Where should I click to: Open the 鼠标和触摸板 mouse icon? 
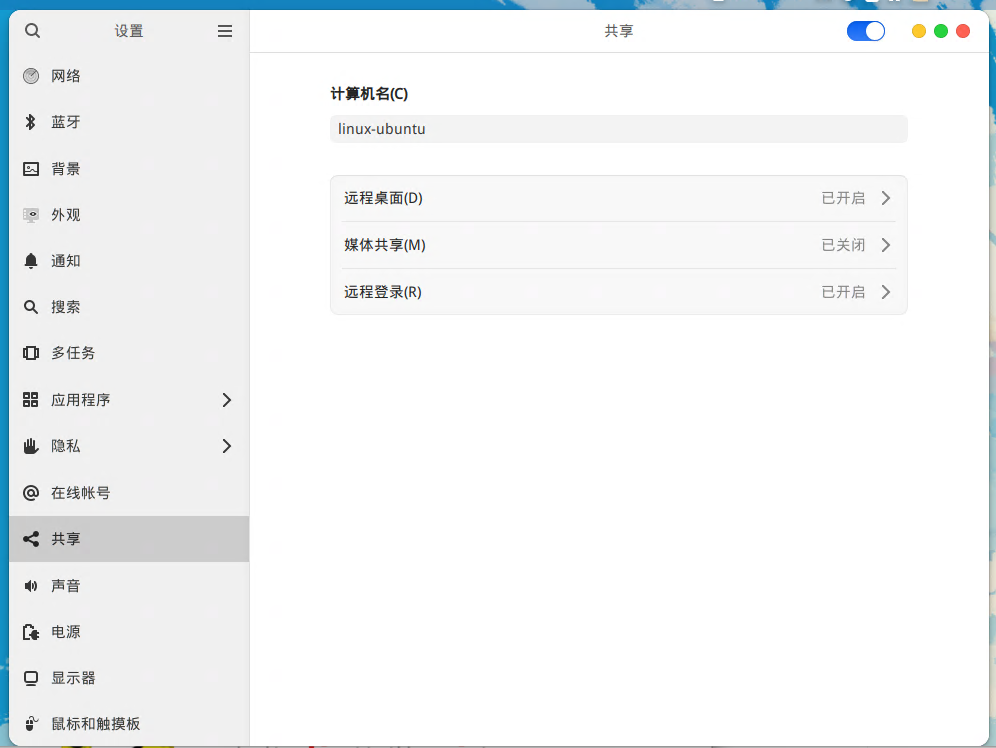[x=30, y=723]
